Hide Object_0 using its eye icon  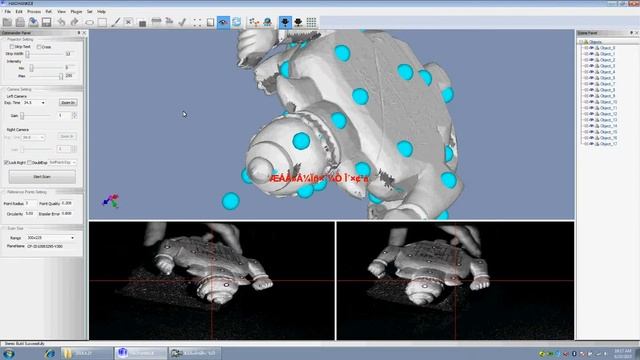[x=591, y=48]
